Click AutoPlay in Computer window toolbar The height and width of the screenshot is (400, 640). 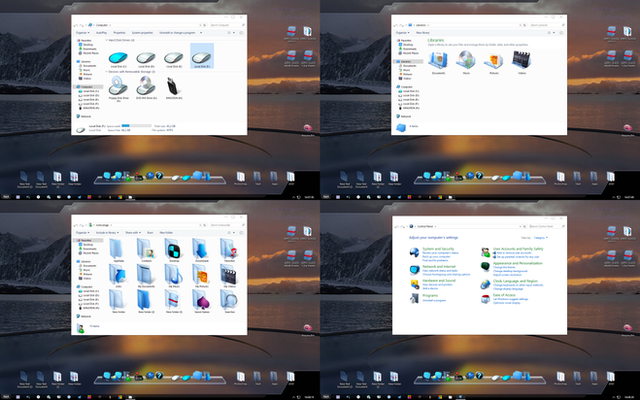pyautogui.click(x=101, y=33)
